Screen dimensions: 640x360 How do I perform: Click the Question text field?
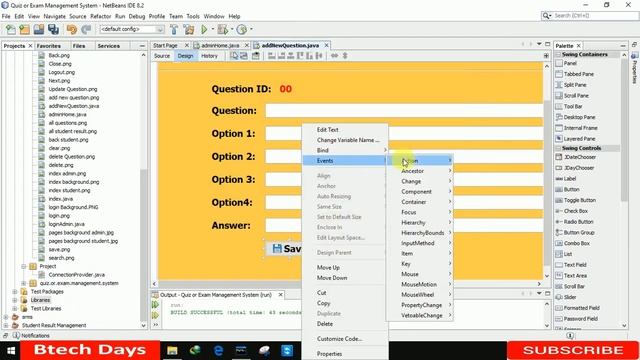click(x=404, y=111)
